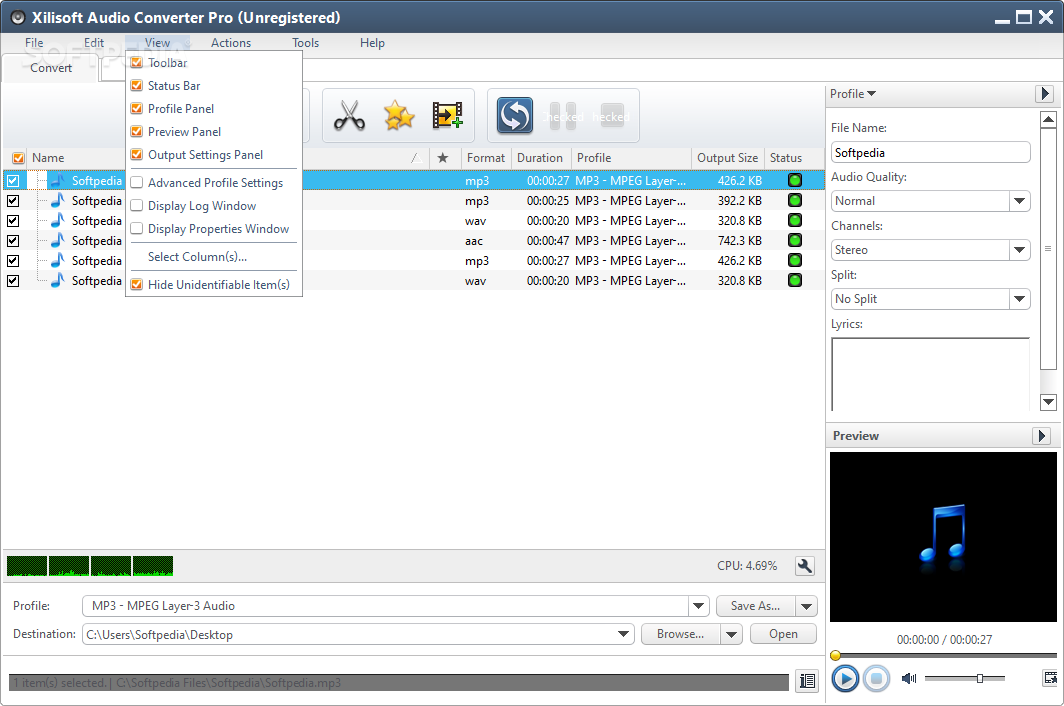Open the Tools menu
Viewport: 1064px width, 706px height.
(x=305, y=43)
